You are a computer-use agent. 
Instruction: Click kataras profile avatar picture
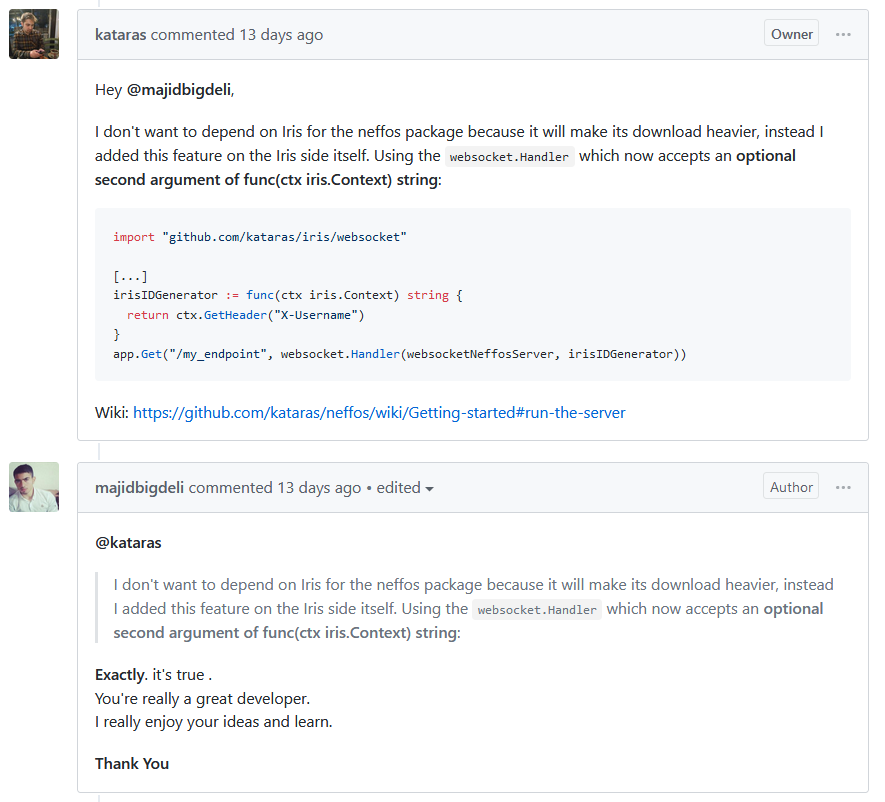click(x=34, y=34)
